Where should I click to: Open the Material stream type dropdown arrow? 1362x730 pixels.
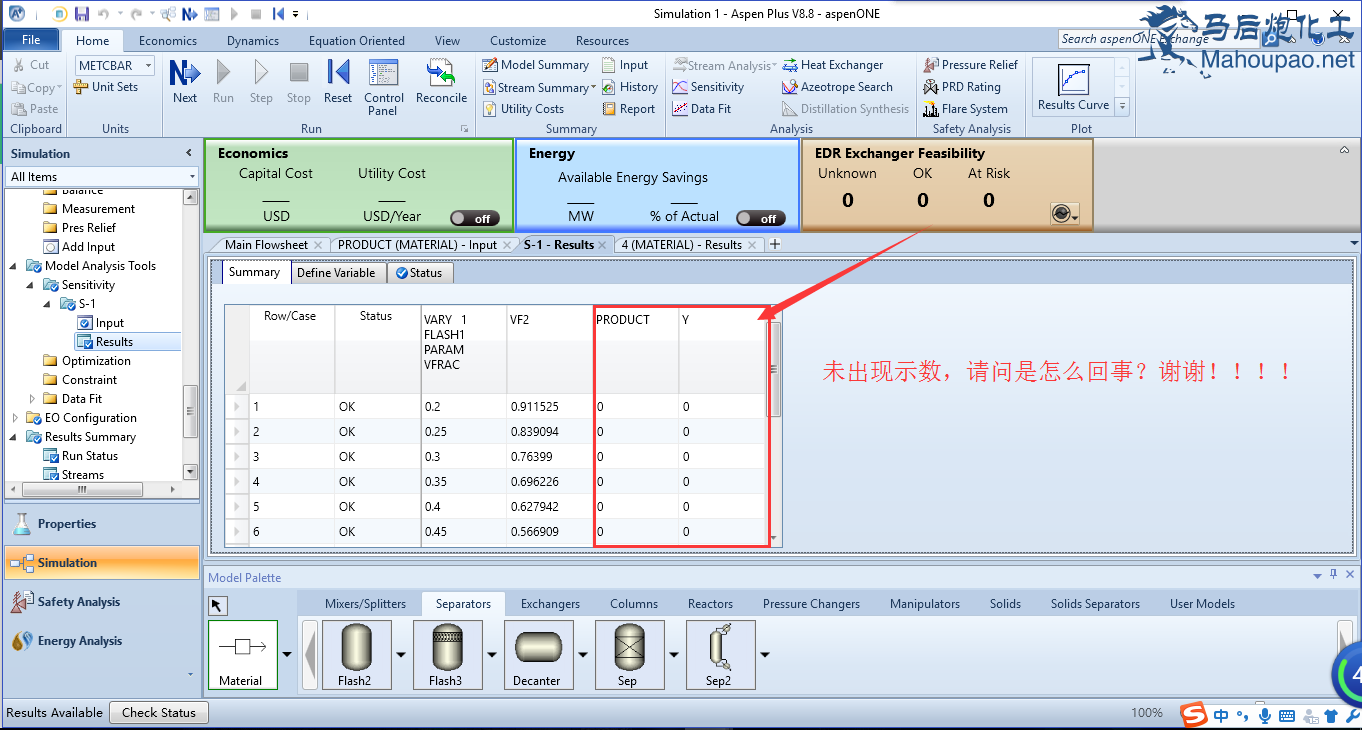287,655
